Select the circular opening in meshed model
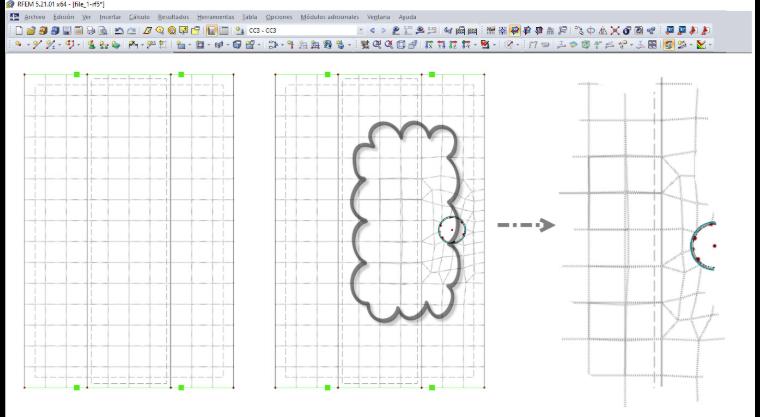The height and width of the screenshot is (417, 760). coord(452,230)
